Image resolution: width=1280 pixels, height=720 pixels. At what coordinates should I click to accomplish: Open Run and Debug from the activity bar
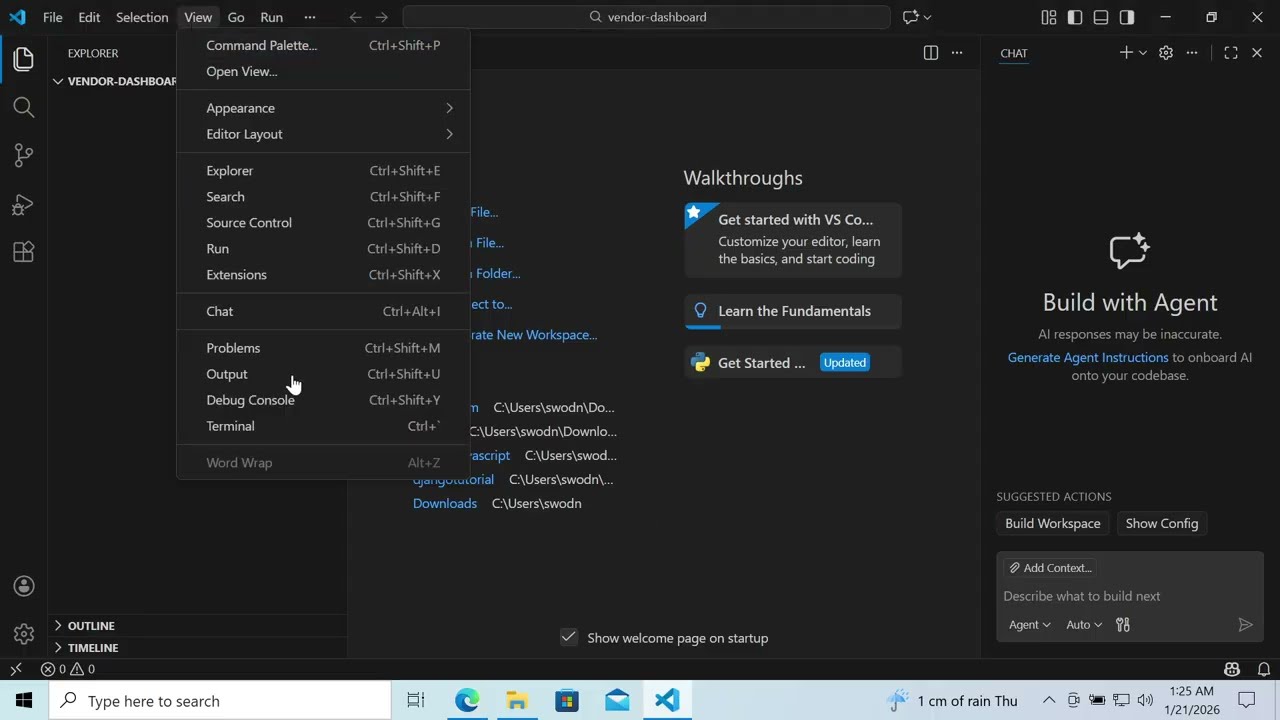point(24,204)
